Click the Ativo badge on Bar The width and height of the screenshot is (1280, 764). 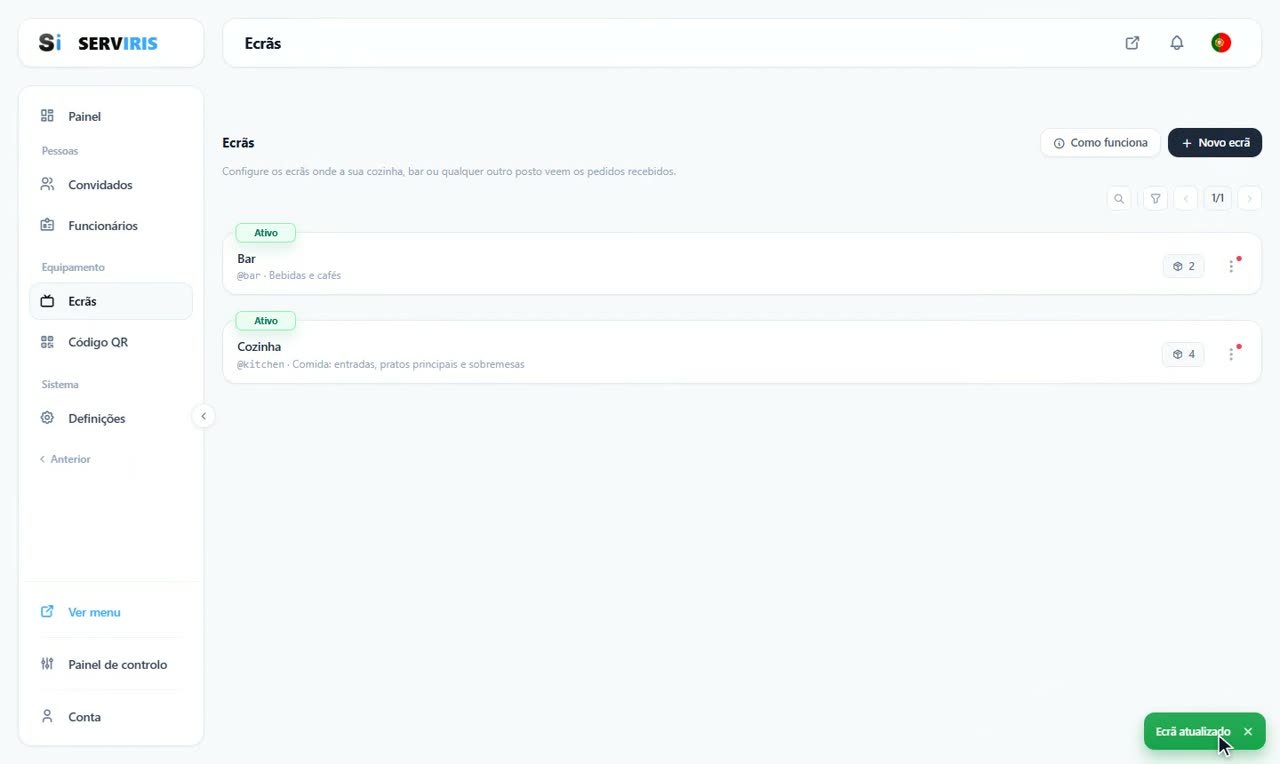click(265, 233)
